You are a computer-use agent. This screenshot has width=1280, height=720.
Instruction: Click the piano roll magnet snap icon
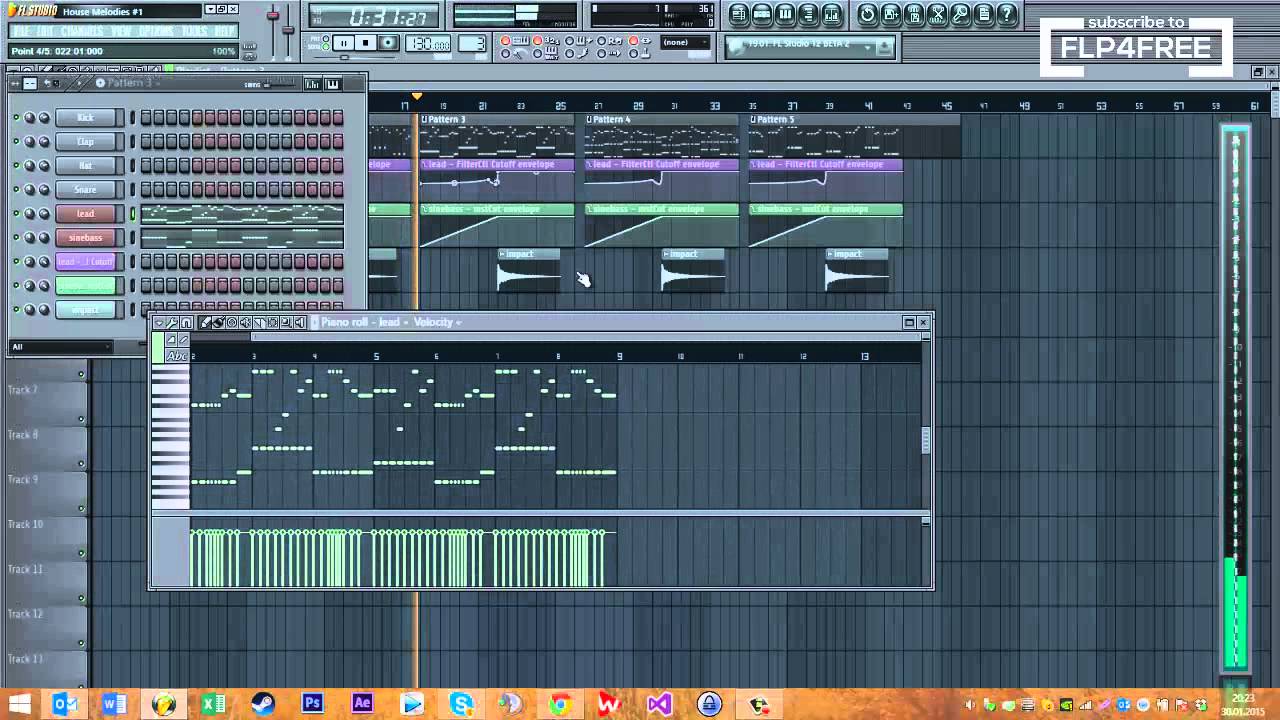[x=186, y=322]
